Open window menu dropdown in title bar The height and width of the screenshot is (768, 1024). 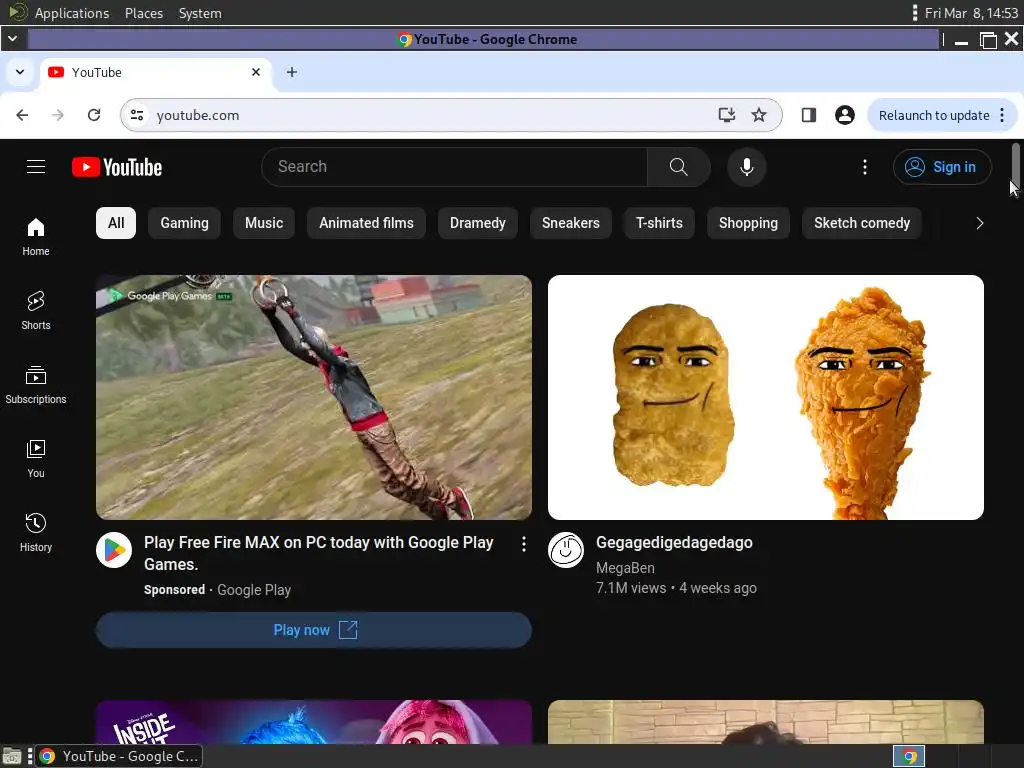click(12, 39)
